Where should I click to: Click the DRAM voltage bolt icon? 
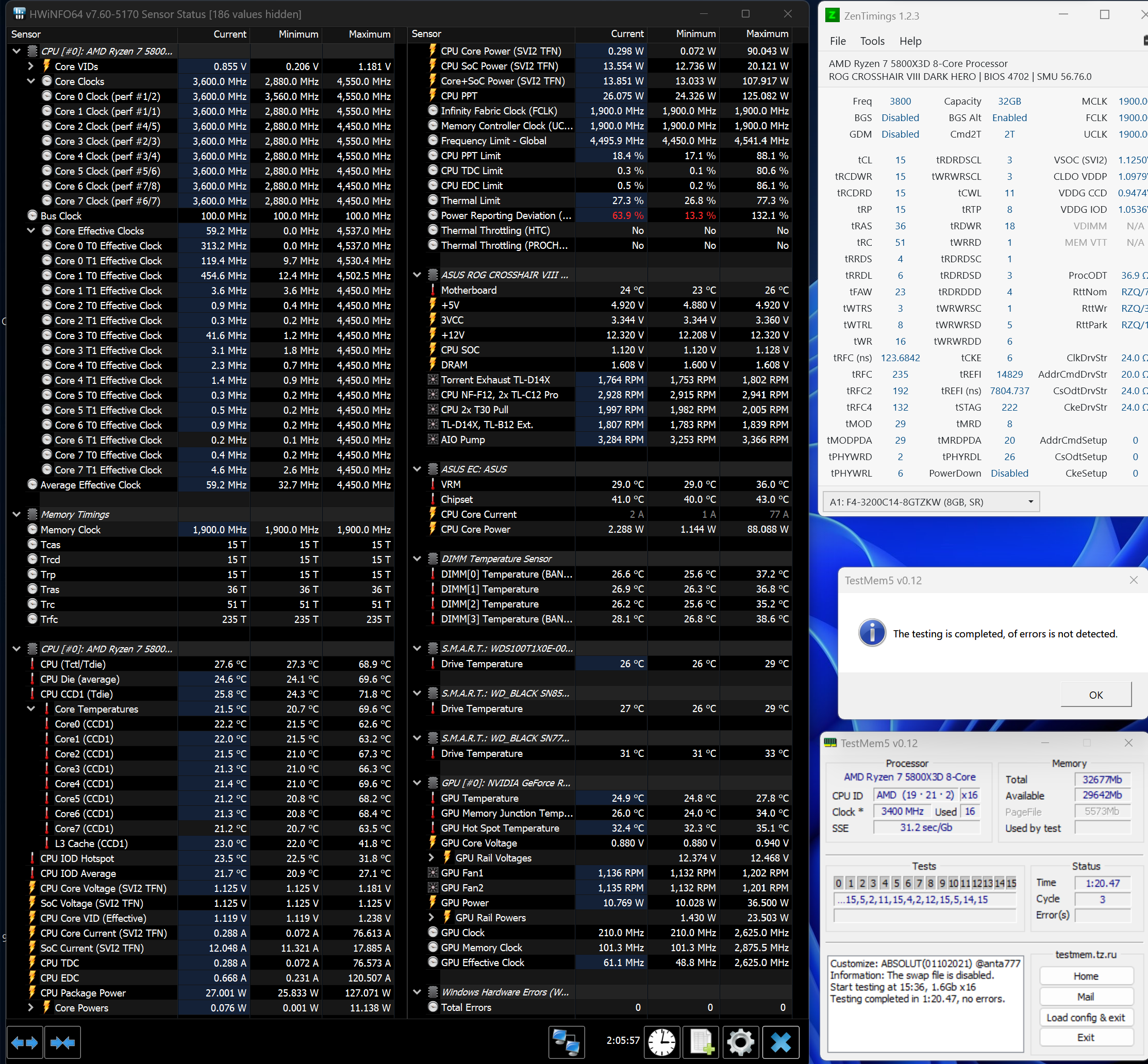[433, 364]
